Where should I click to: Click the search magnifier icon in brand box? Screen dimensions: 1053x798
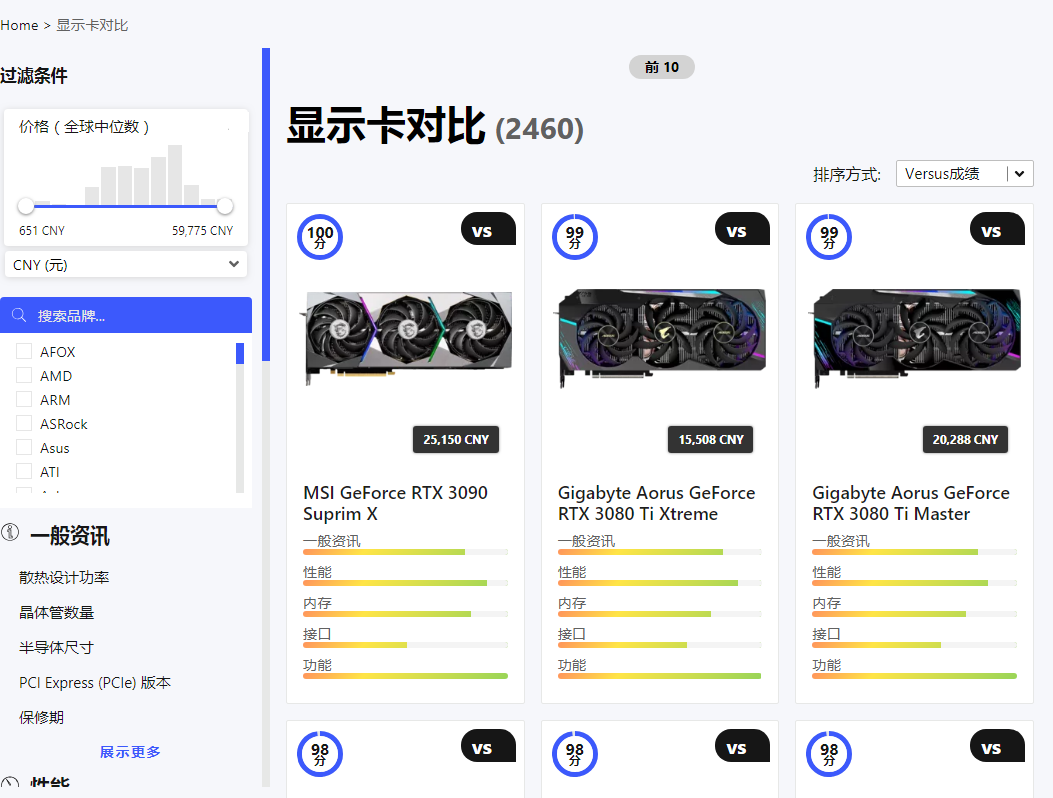coord(19,315)
